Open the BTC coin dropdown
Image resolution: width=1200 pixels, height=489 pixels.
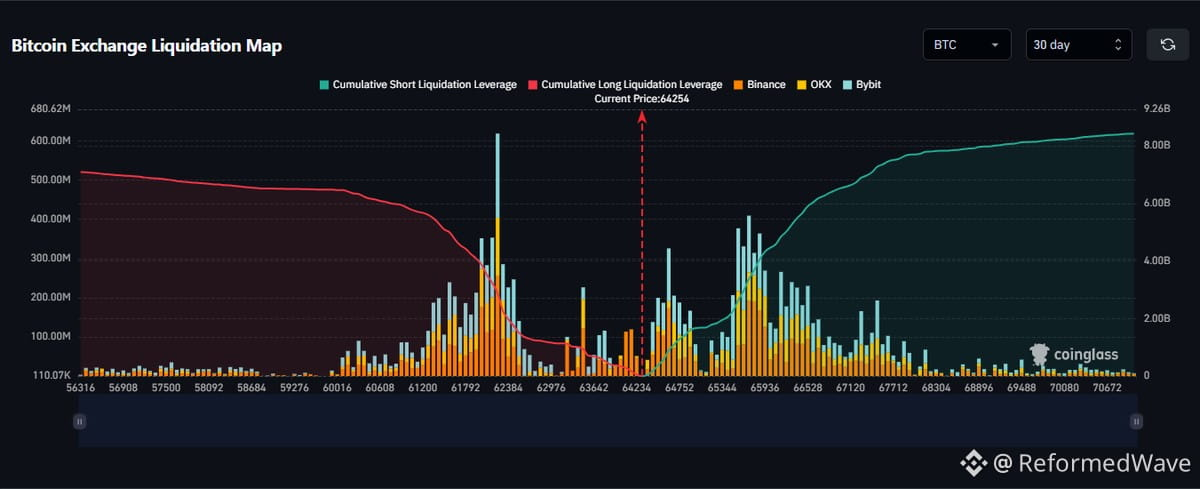[x=968, y=45]
